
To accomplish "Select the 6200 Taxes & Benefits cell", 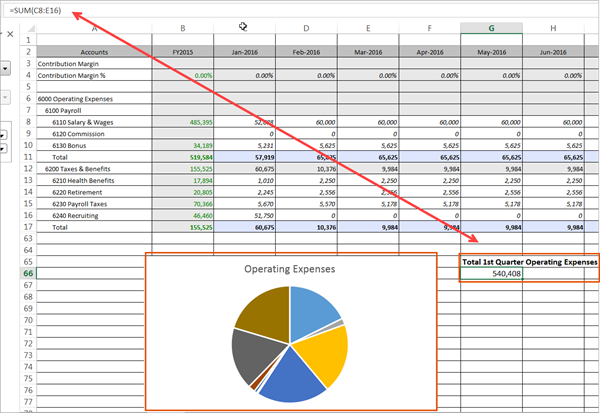I will 94,169.
